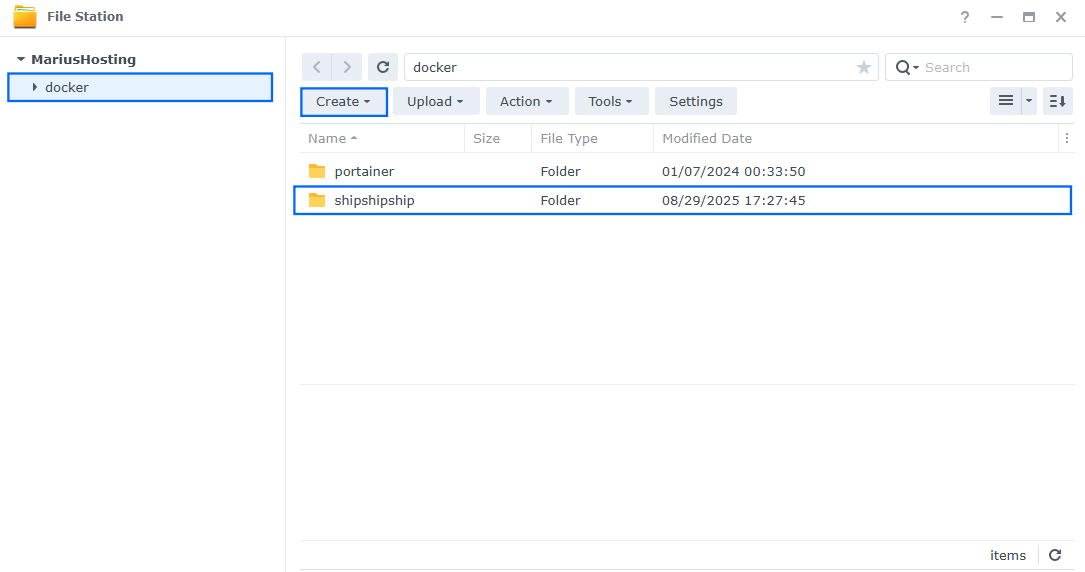
Task: Refresh the folder using the toolbar reload icon
Action: tap(383, 67)
